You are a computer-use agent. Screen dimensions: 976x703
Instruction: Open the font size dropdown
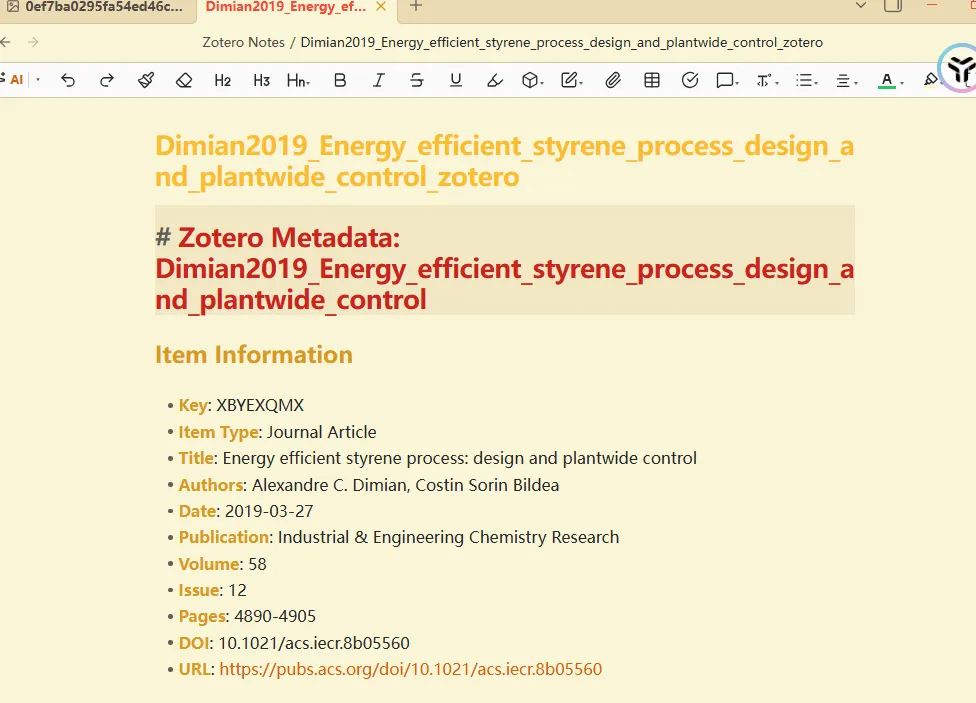tap(767, 80)
